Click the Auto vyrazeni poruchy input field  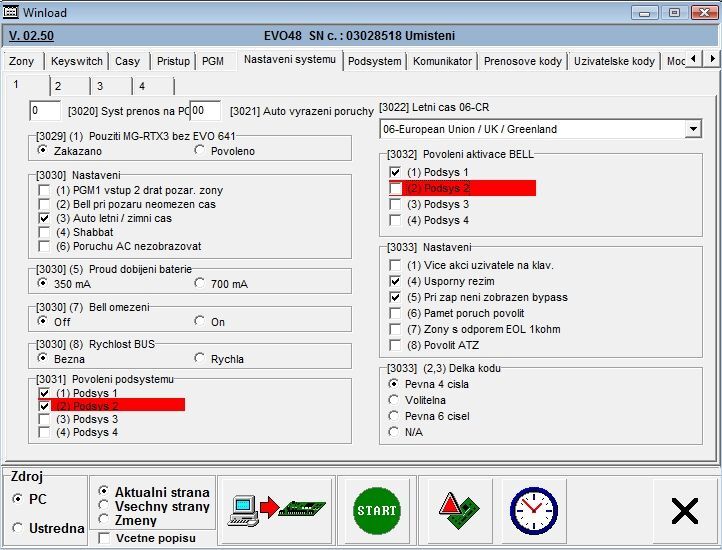coord(205,110)
